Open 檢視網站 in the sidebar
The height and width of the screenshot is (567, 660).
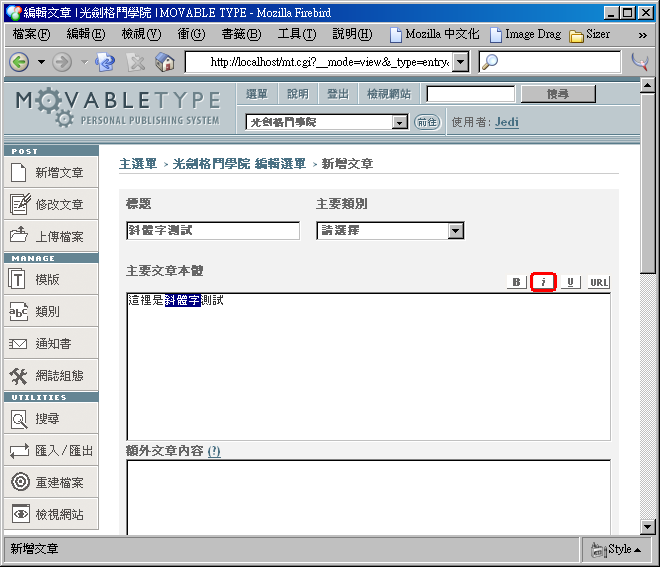51,514
